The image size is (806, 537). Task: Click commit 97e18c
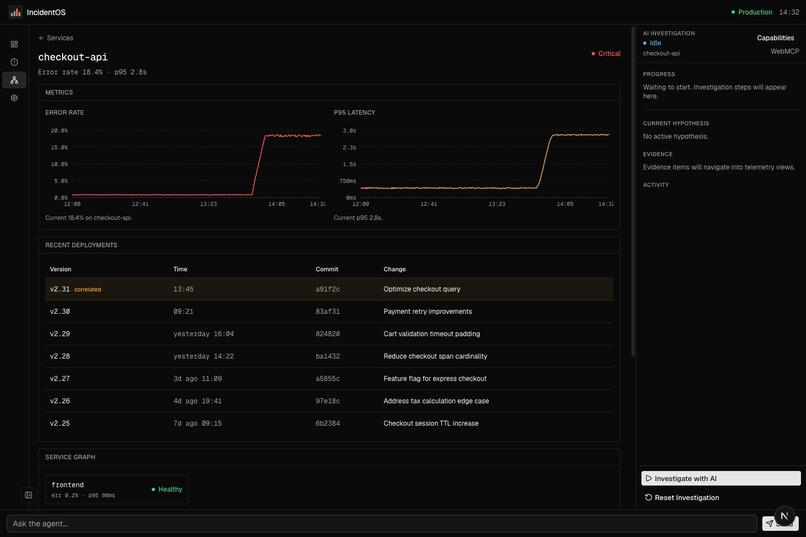[328, 401]
